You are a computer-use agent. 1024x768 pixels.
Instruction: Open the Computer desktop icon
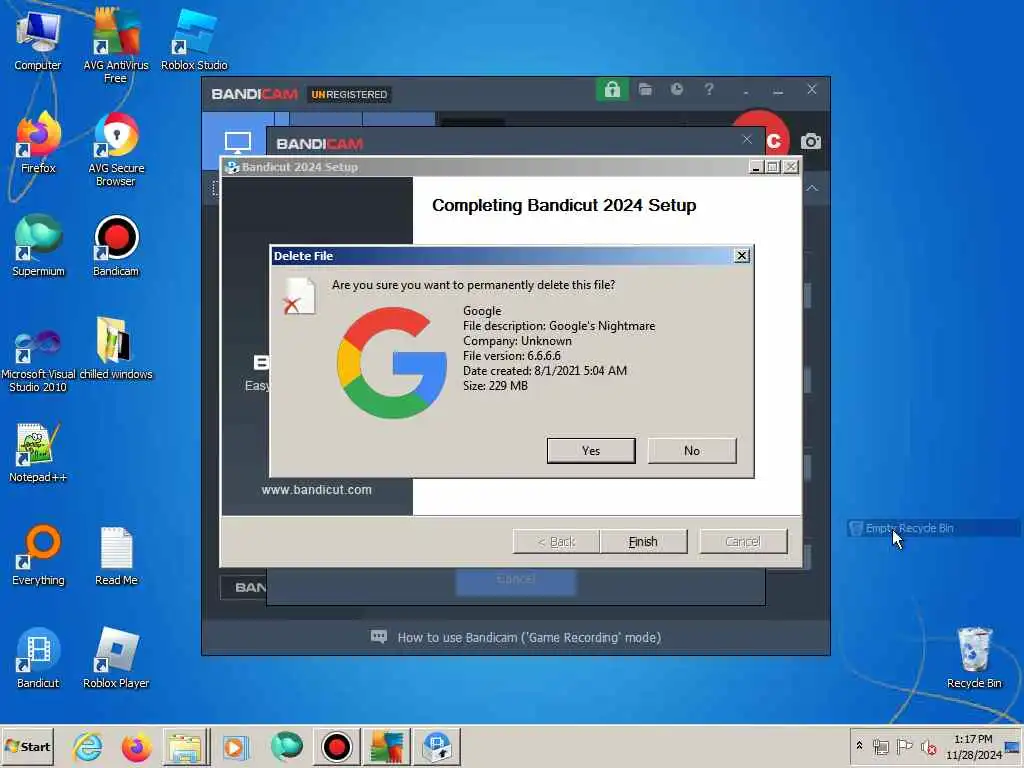tap(38, 40)
